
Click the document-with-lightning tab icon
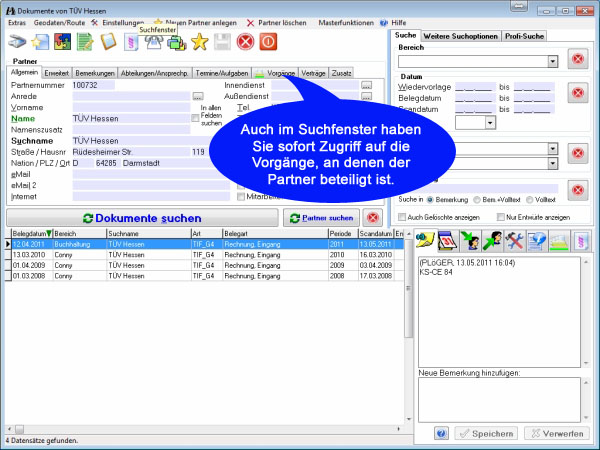click(536, 241)
